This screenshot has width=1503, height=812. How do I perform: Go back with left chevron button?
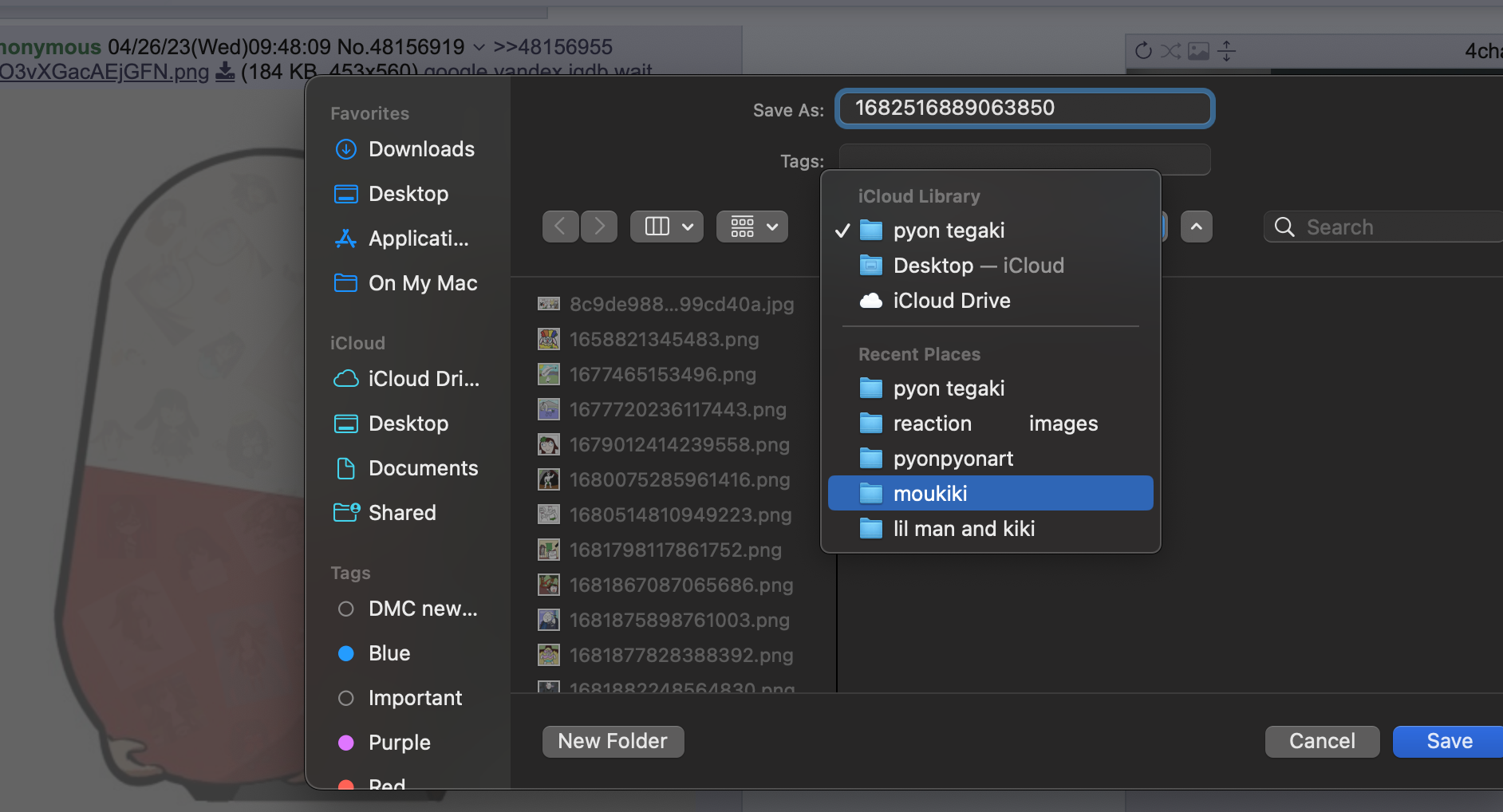click(x=560, y=227)
